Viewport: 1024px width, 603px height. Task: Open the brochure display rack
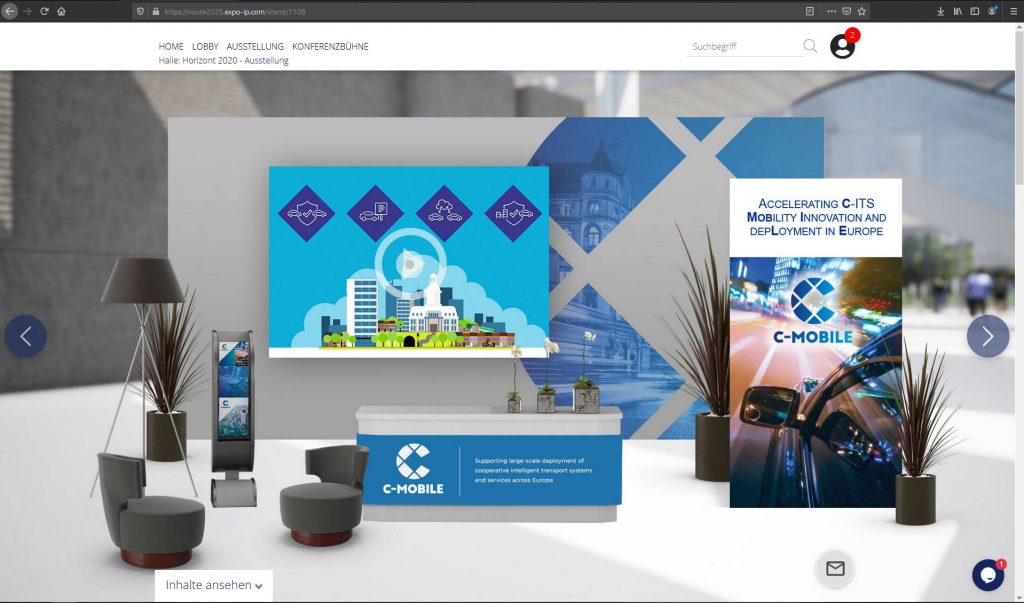pyautogui.click(x=233, y=418)
